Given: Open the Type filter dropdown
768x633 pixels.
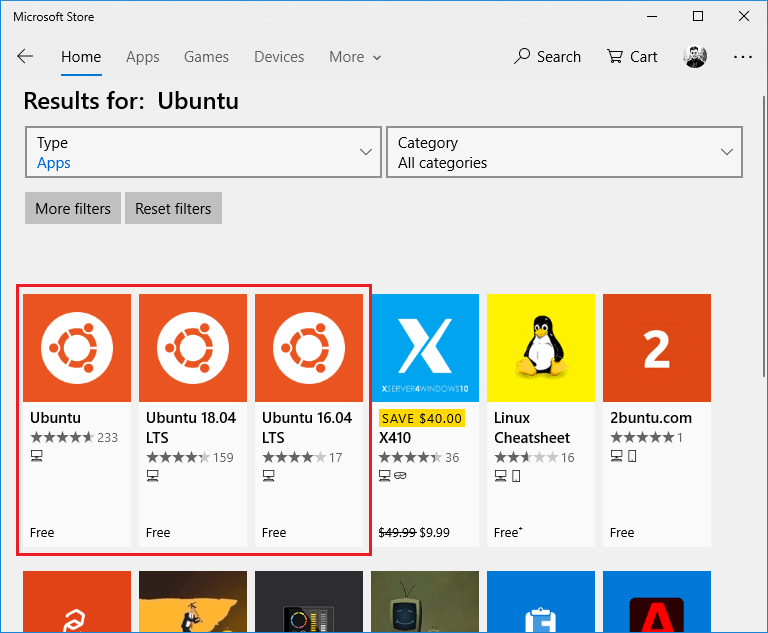Looking at the screenshot, I should point(203,152).
